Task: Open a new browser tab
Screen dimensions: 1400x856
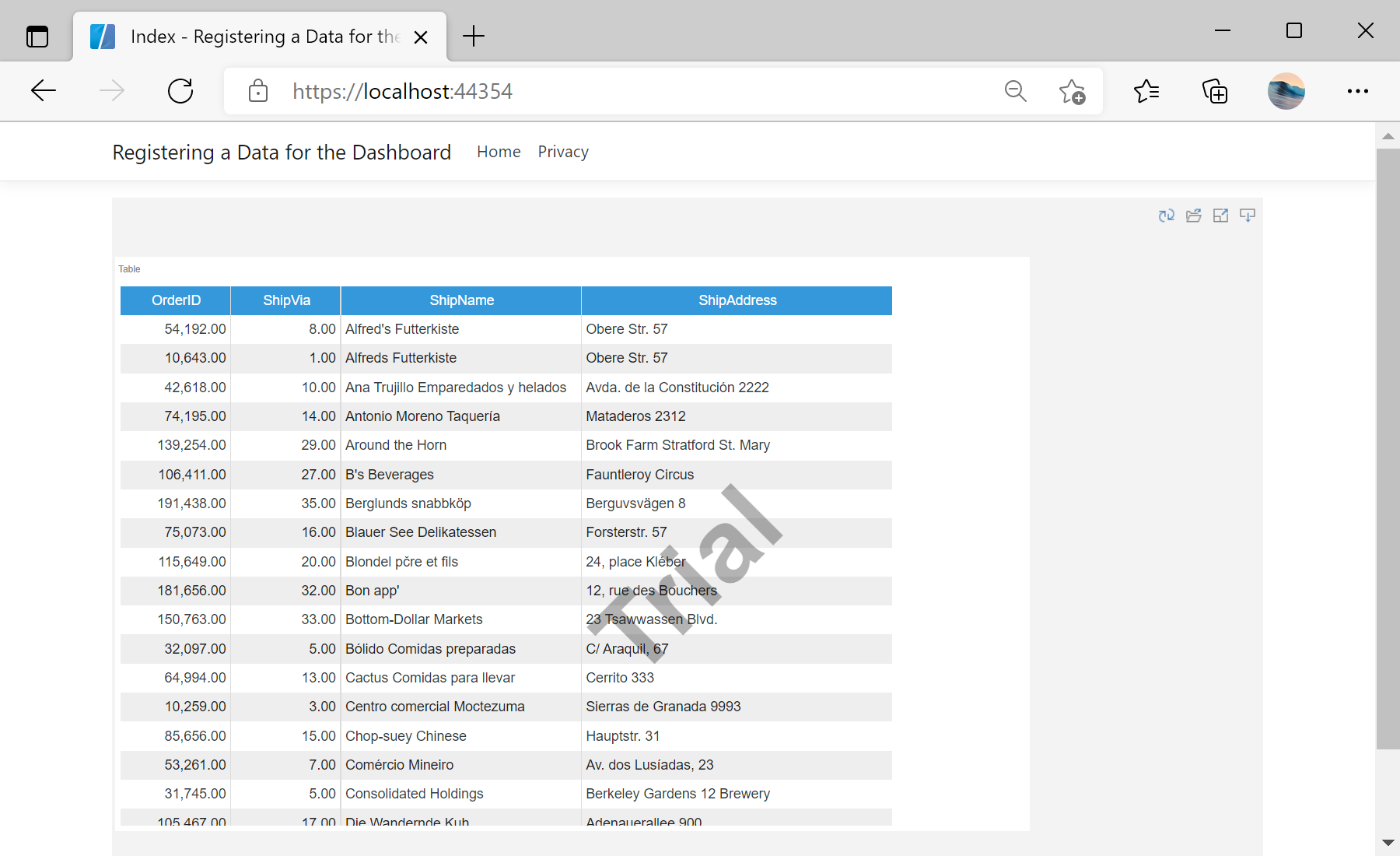Action: (473, 36)
